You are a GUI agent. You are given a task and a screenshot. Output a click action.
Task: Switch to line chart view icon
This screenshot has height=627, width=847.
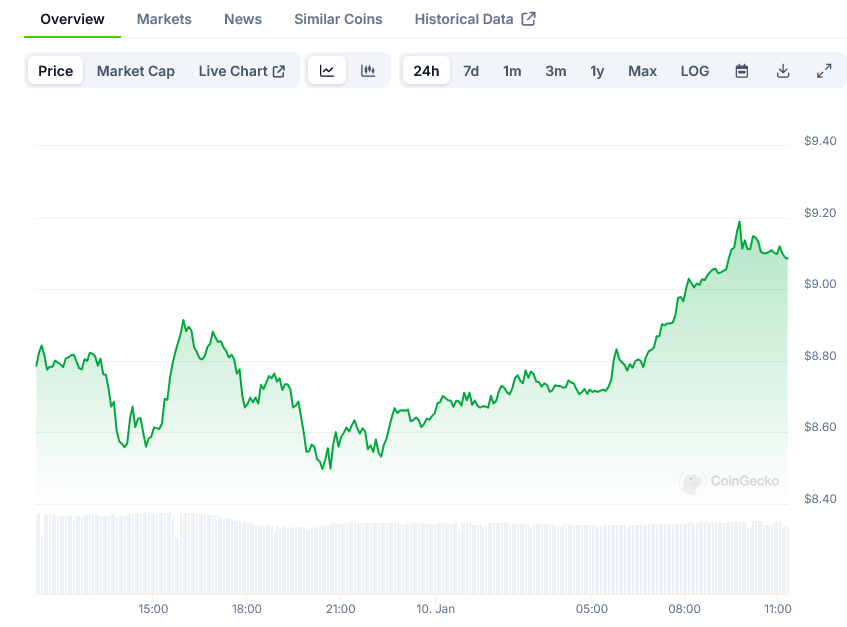tap(327, 71)
